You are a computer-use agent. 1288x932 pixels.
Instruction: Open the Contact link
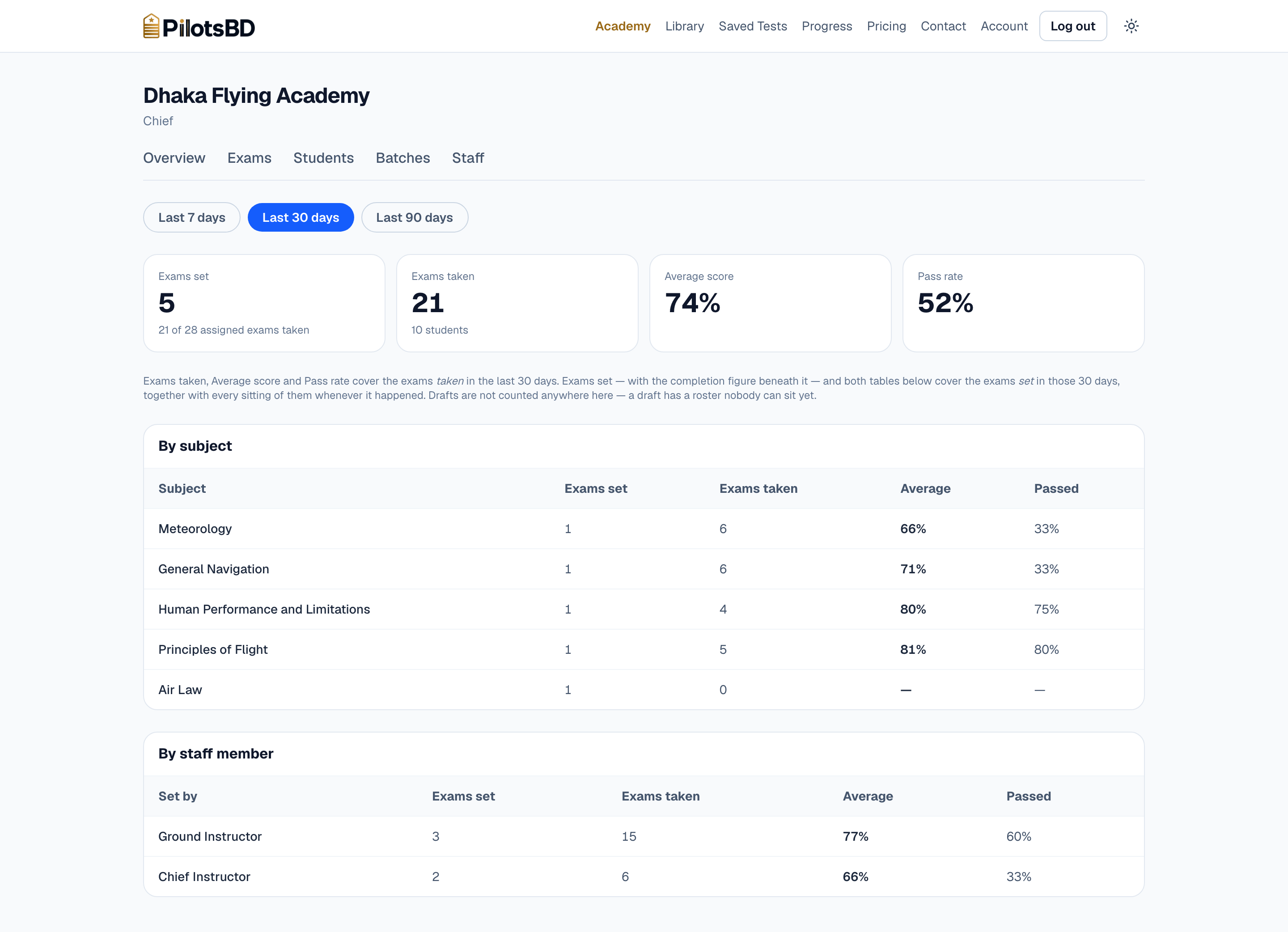(x=943, y=26)
